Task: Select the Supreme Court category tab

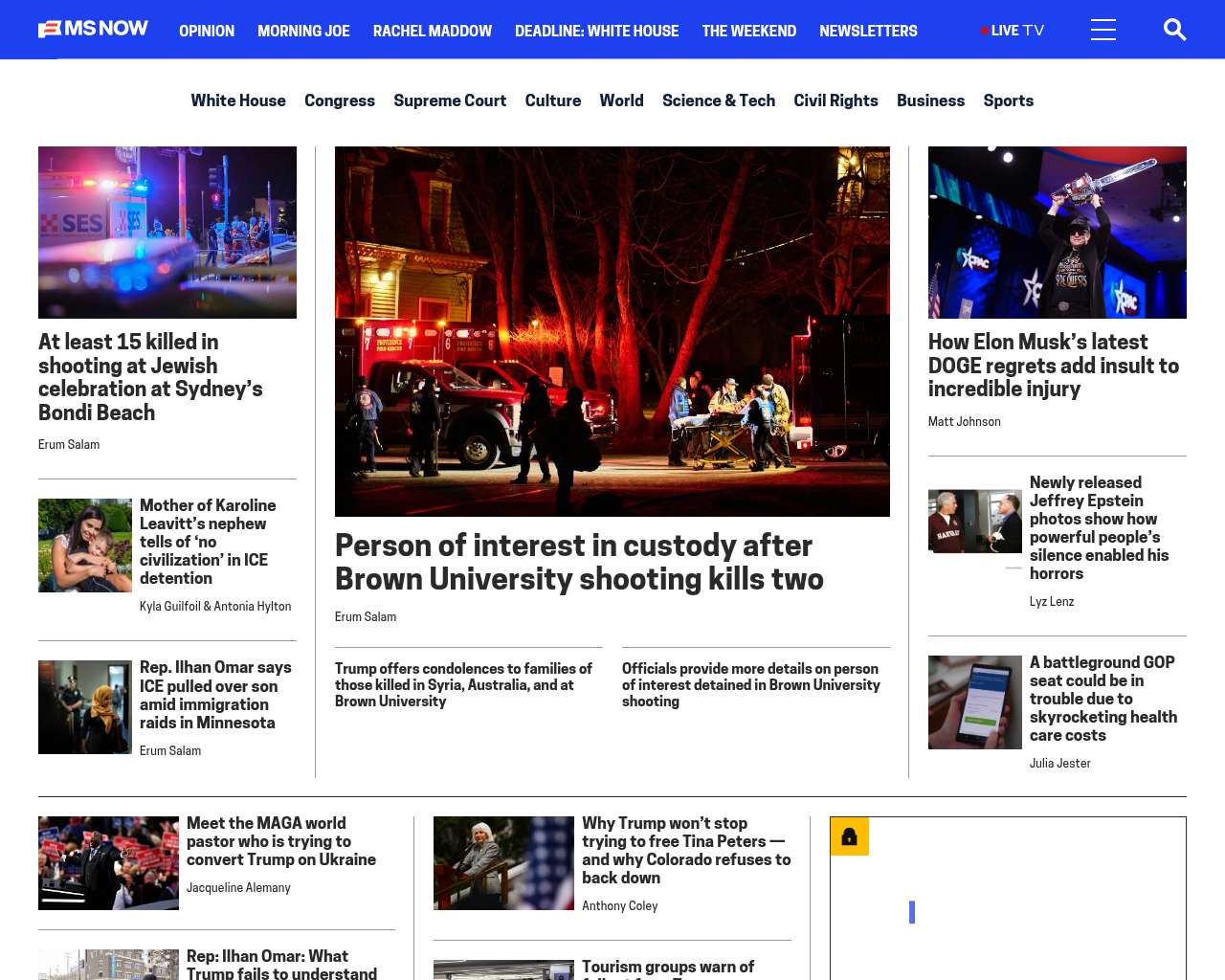Action: 449,100
